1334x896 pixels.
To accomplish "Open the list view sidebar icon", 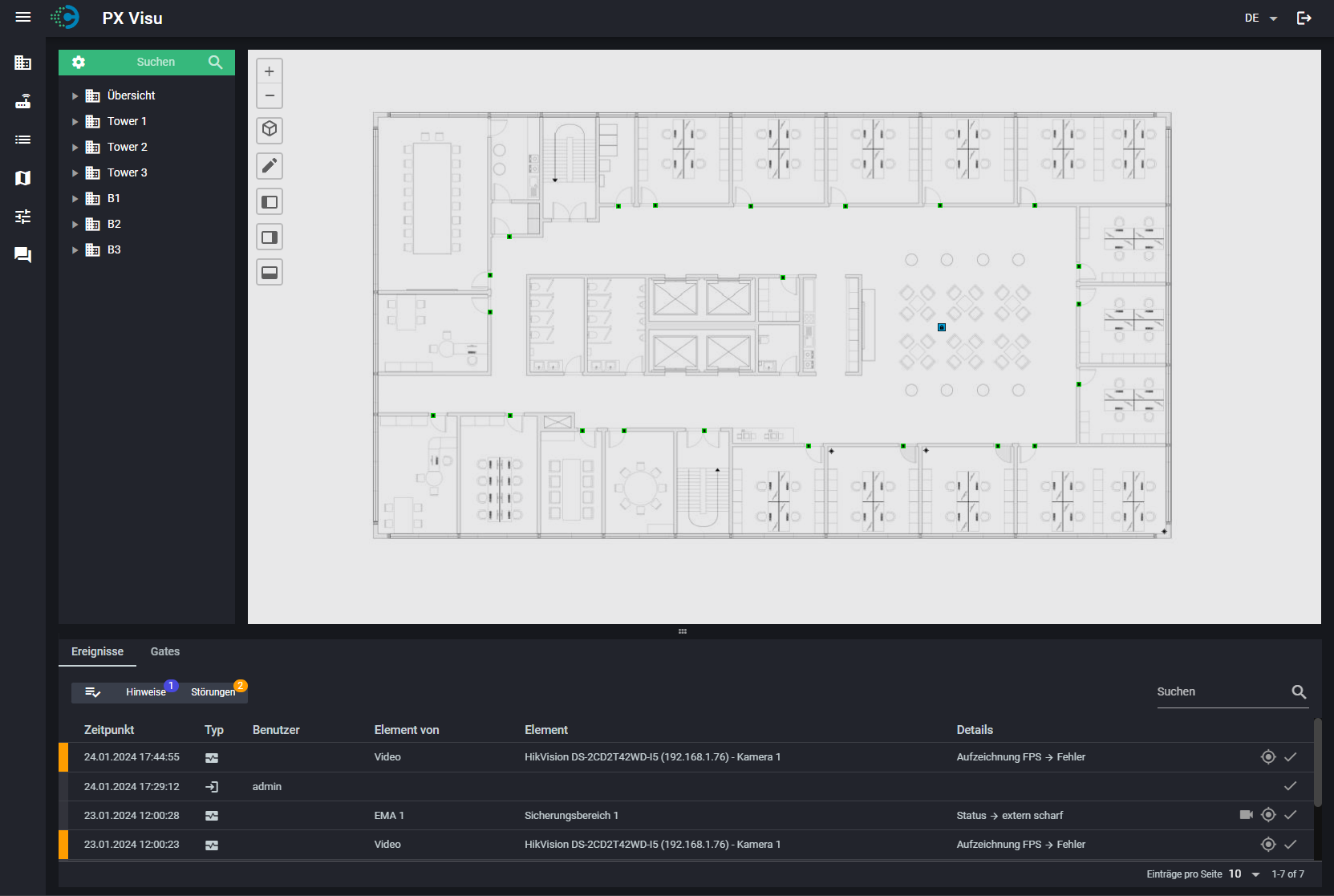I will 23,140.
